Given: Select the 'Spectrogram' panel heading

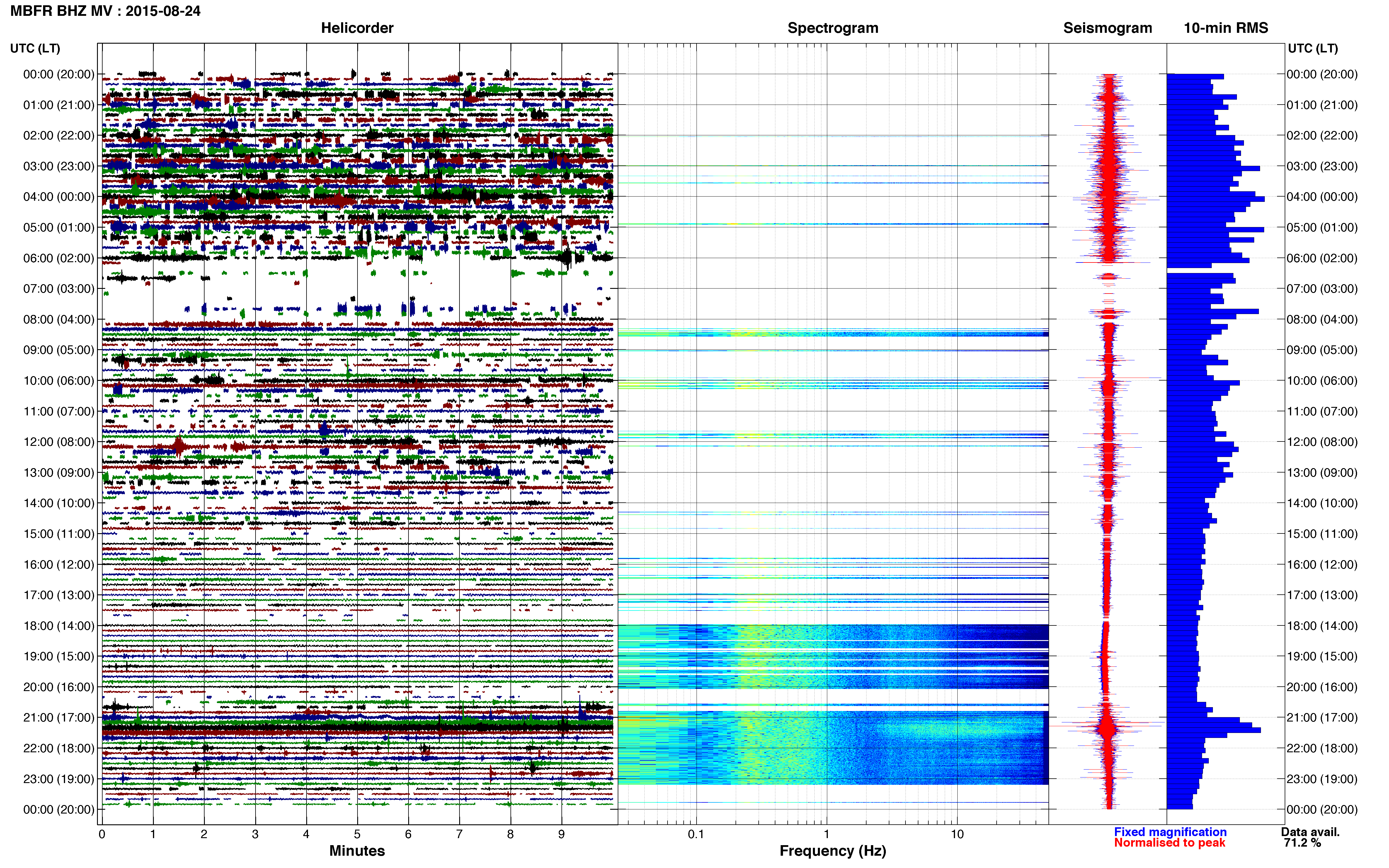Looking at the screenshot, I should point(833,28).
